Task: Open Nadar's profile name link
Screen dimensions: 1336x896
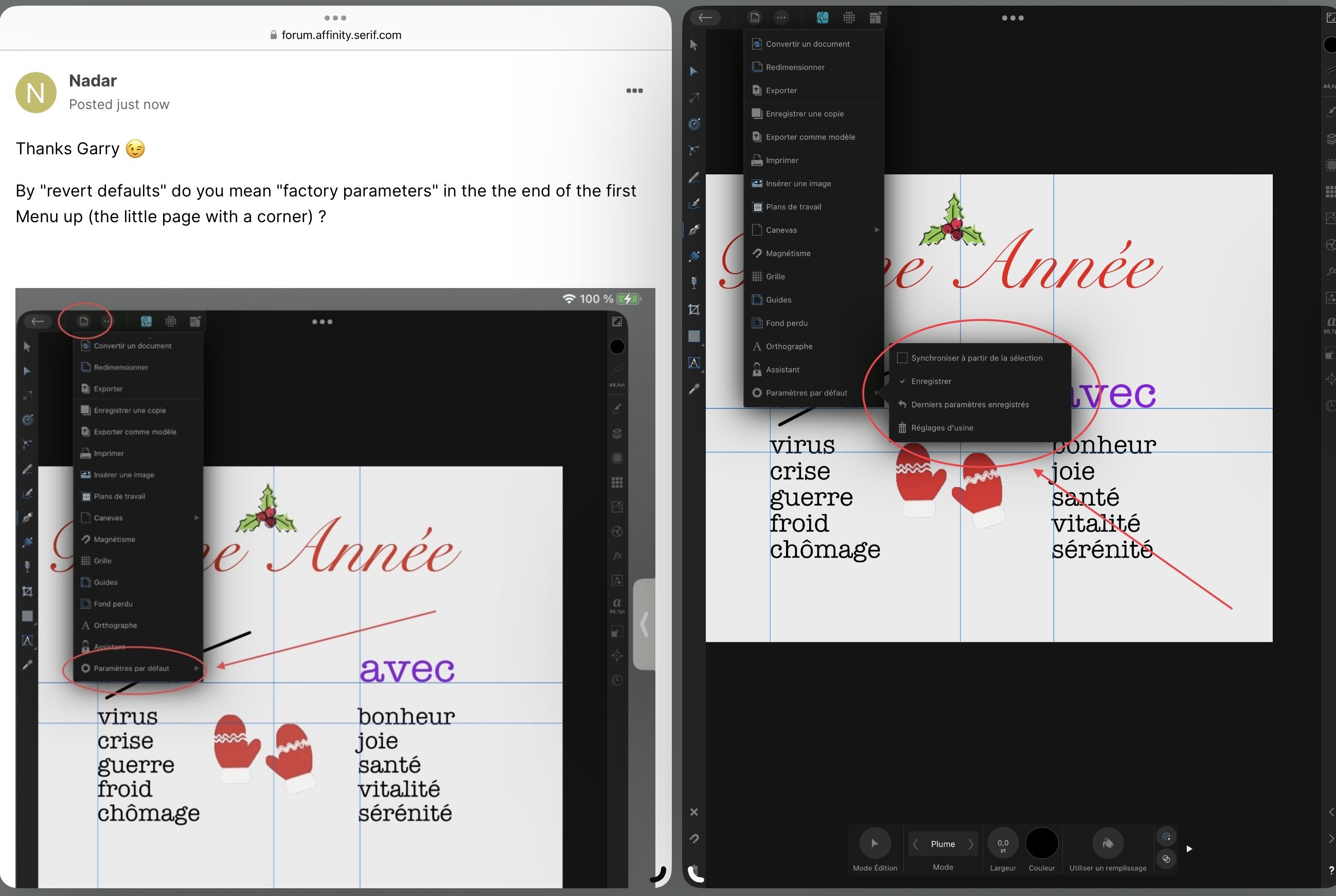Action: [93, 81]
